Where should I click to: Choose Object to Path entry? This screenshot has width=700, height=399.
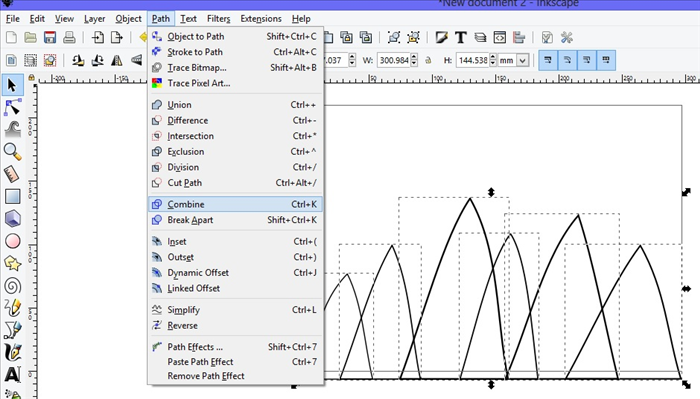coord(235,36)
